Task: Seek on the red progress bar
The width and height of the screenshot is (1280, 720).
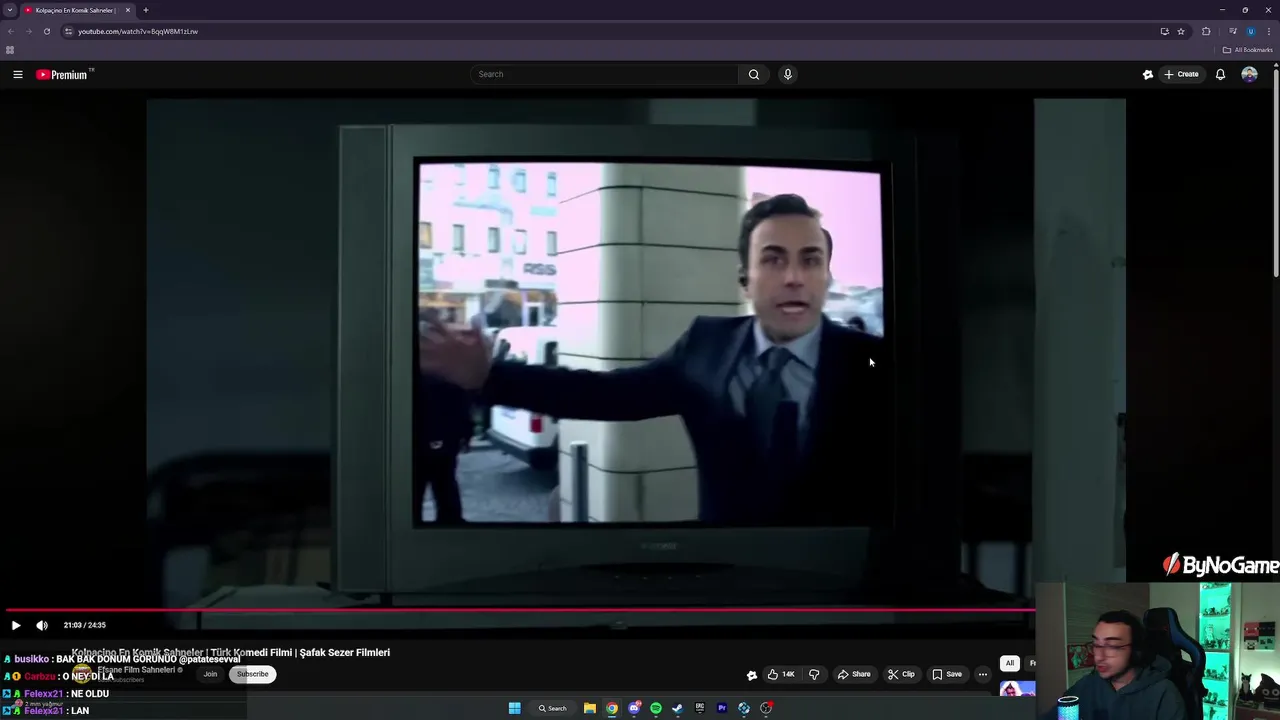Action: 520,609
